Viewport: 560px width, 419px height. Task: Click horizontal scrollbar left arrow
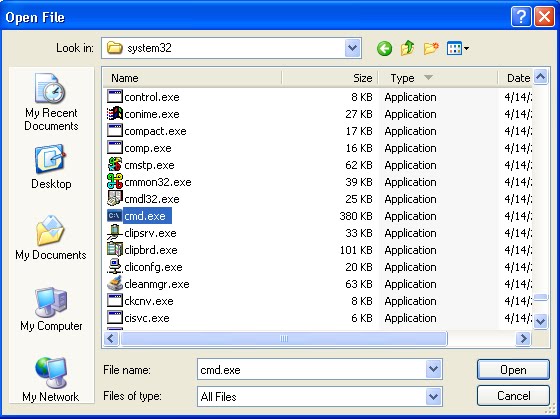coord(111,338)
